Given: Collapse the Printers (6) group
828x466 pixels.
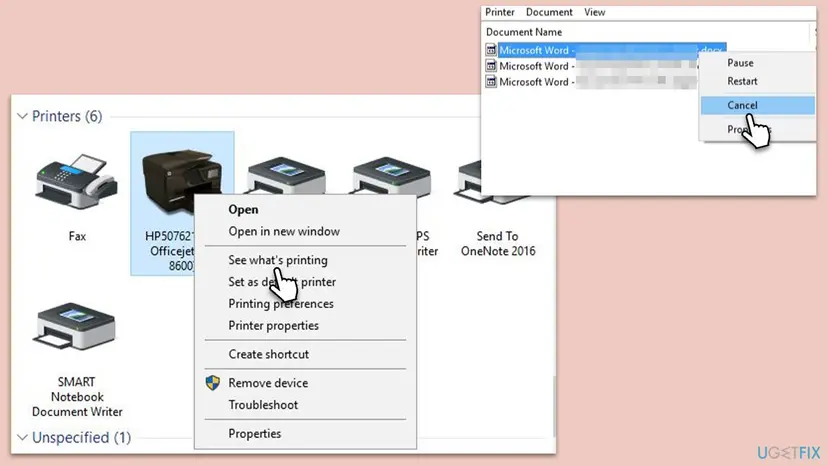Looking at the screenshot, I should pos(22,116).
